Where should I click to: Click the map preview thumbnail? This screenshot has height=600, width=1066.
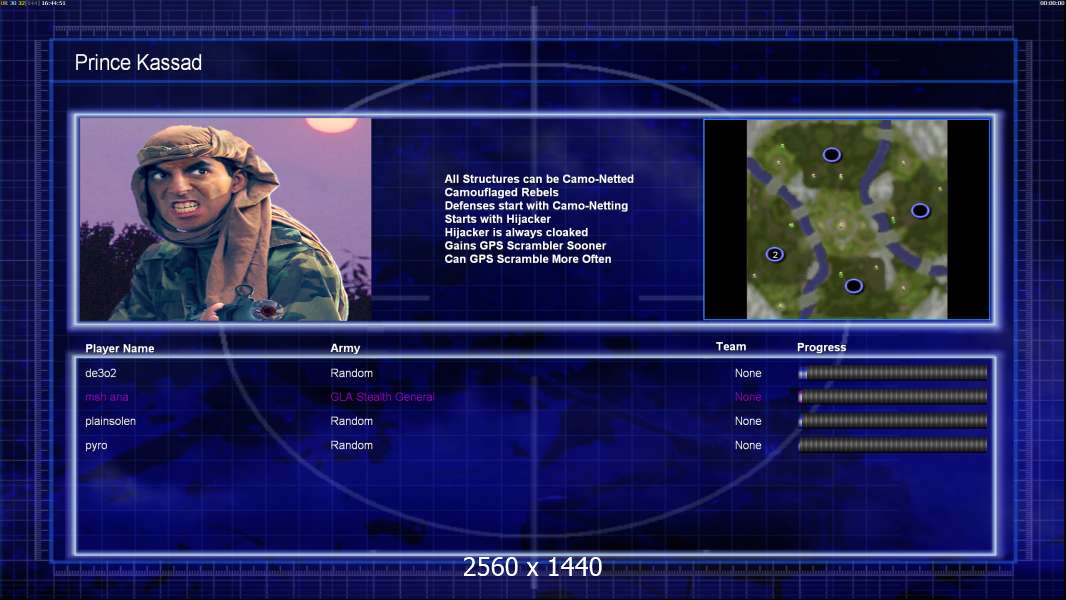(846, 219)
